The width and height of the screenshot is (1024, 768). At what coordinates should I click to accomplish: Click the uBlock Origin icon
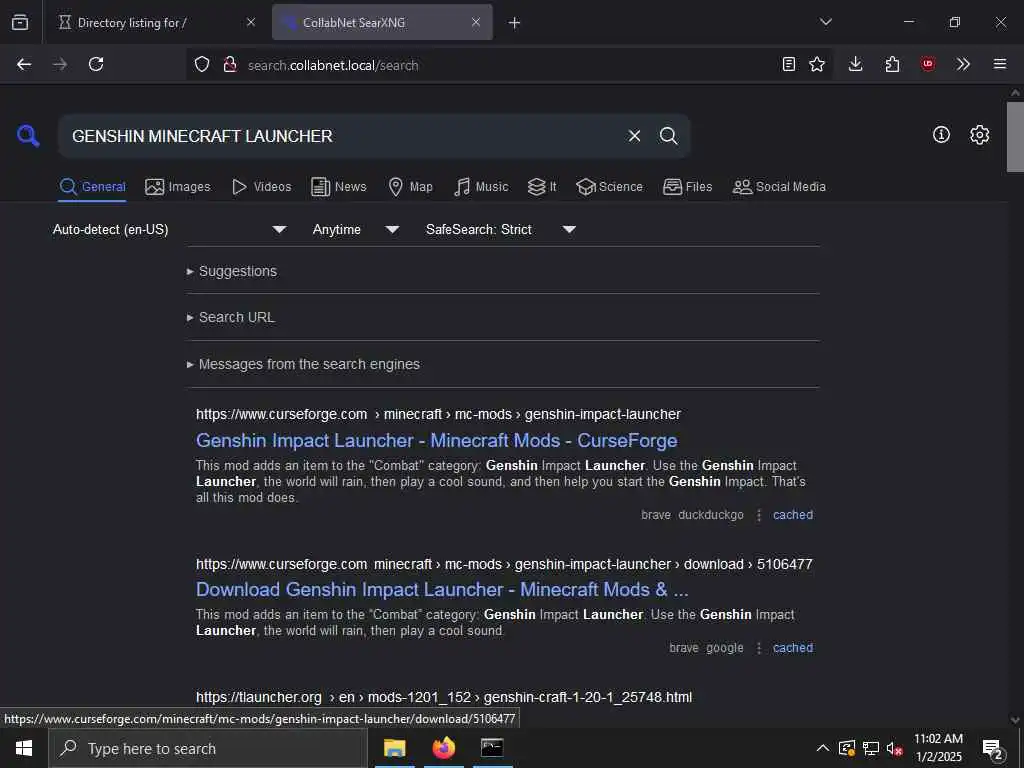(x=928, y=64)
